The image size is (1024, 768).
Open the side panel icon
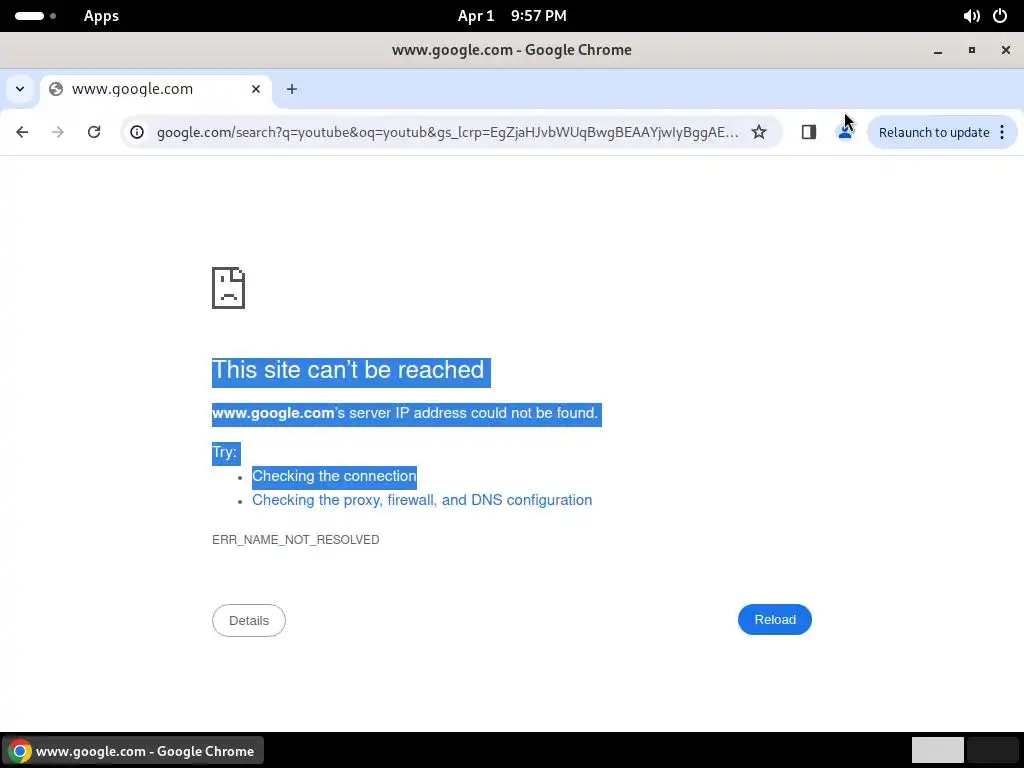[x=808, y=132]
